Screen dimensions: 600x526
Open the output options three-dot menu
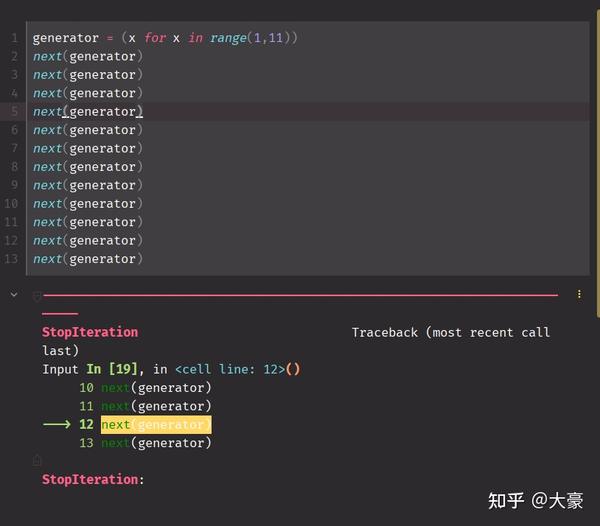[579, 294]
